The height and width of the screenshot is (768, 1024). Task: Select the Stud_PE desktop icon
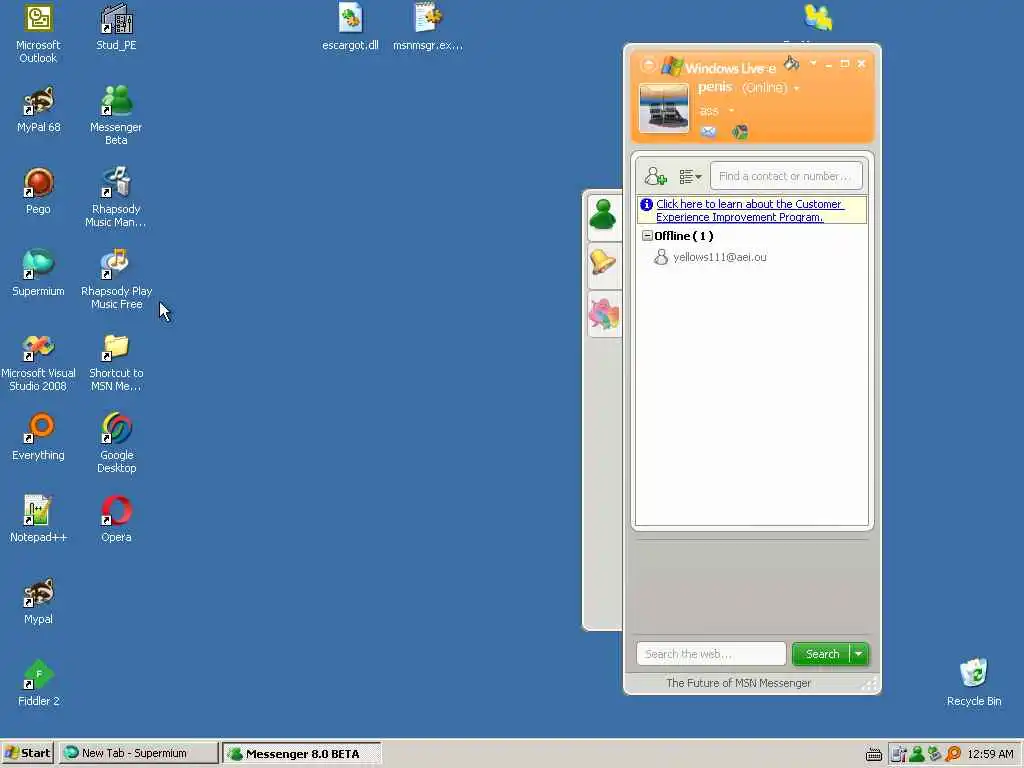click(116, 27)
